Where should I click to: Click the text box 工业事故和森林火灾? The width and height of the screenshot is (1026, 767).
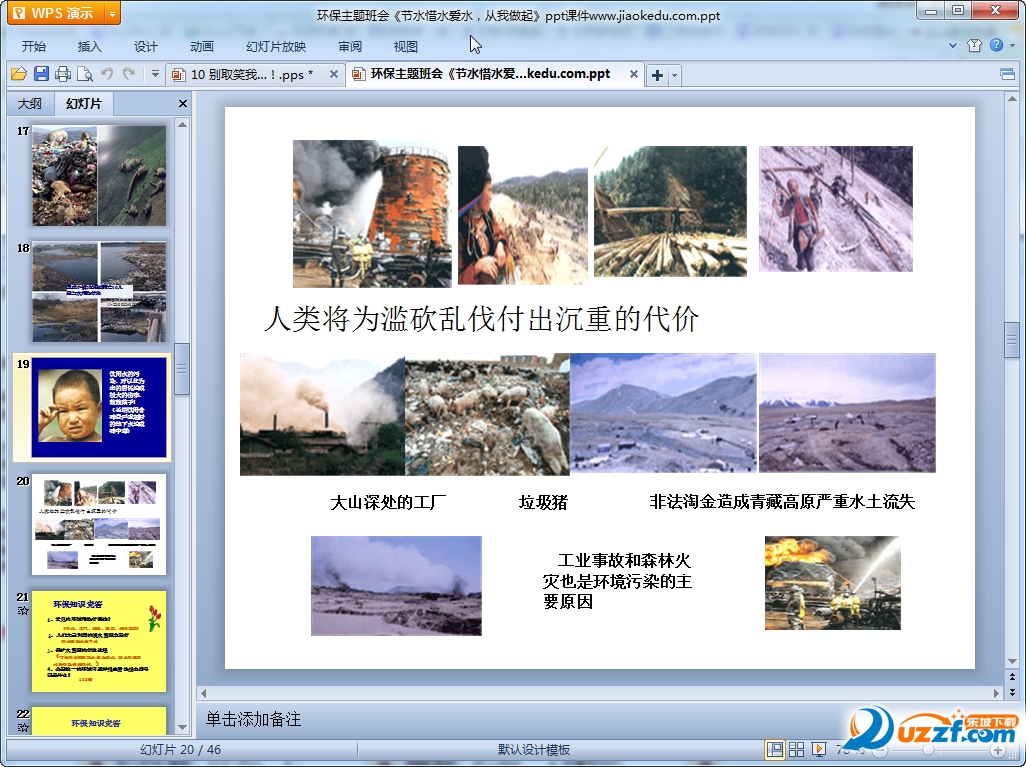click(617, 580)
